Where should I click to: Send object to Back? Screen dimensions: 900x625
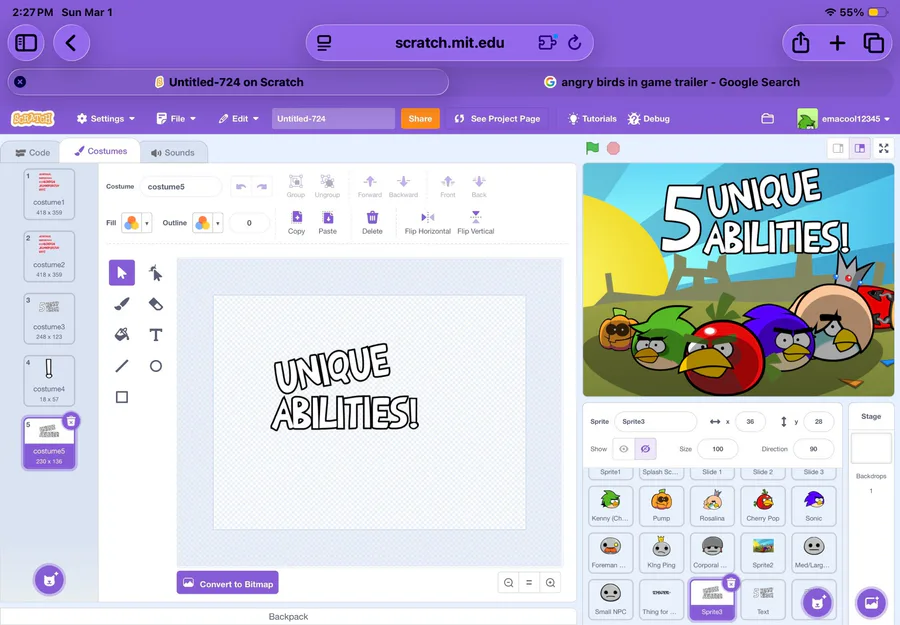tap(479, 186)
